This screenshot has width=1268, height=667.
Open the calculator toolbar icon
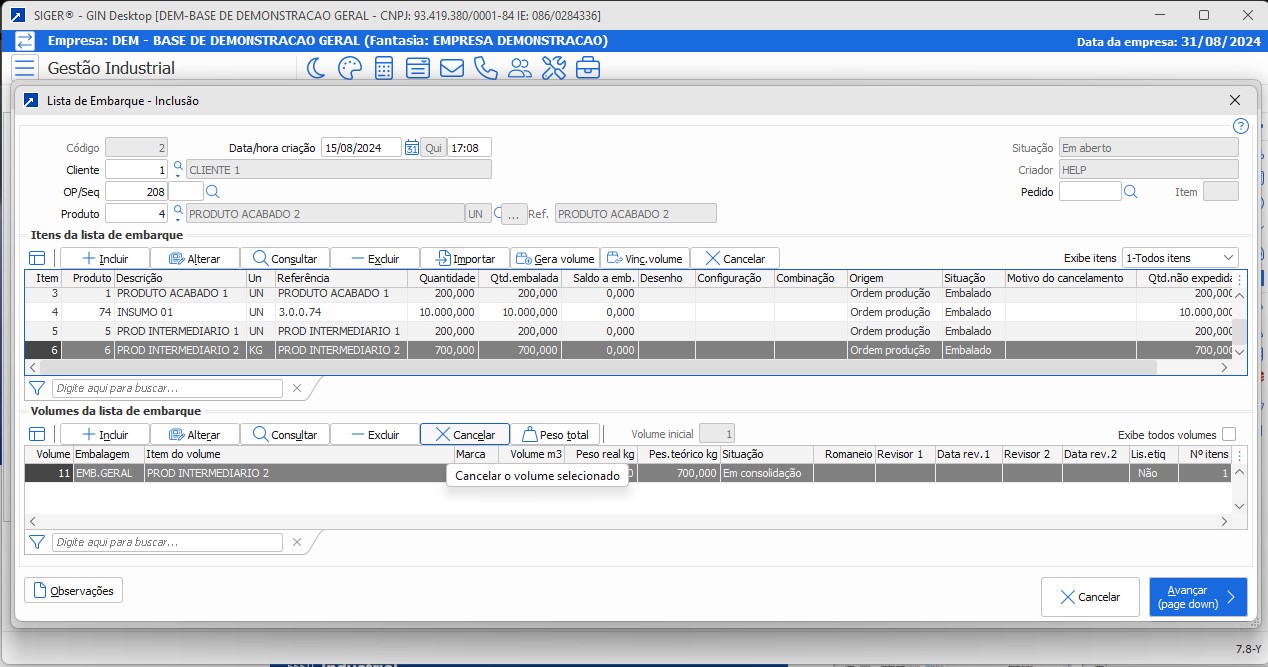(x=383, y=68)
